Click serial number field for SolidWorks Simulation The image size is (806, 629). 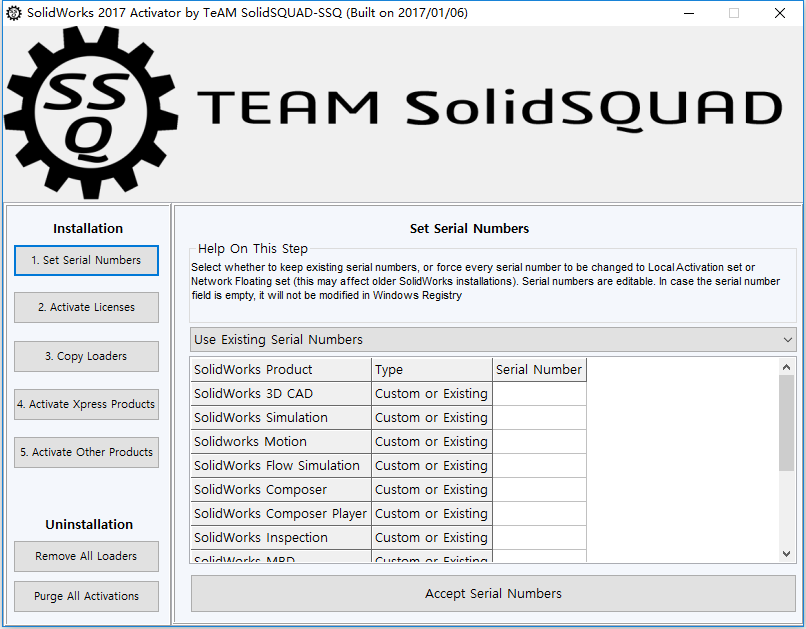click(x=539, y=418)
